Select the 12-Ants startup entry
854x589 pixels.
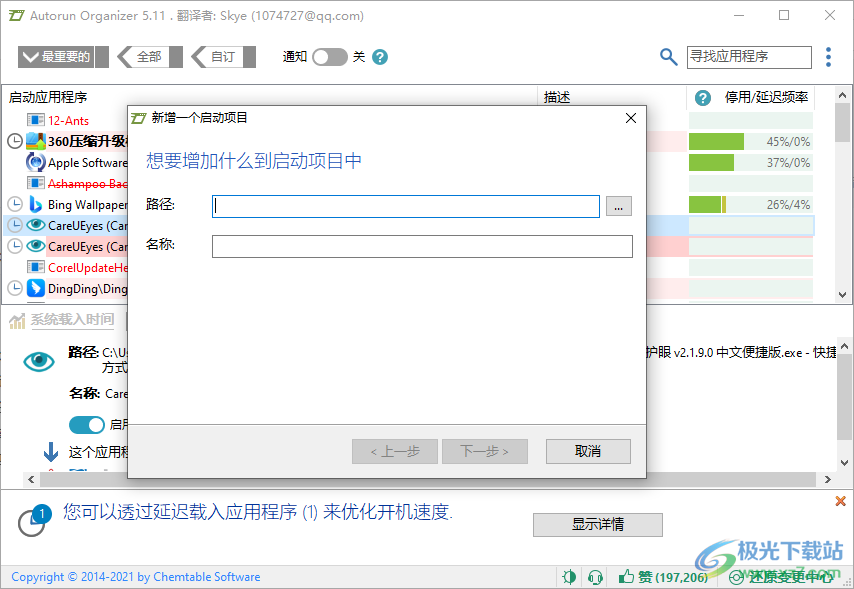tap(68, 120)
